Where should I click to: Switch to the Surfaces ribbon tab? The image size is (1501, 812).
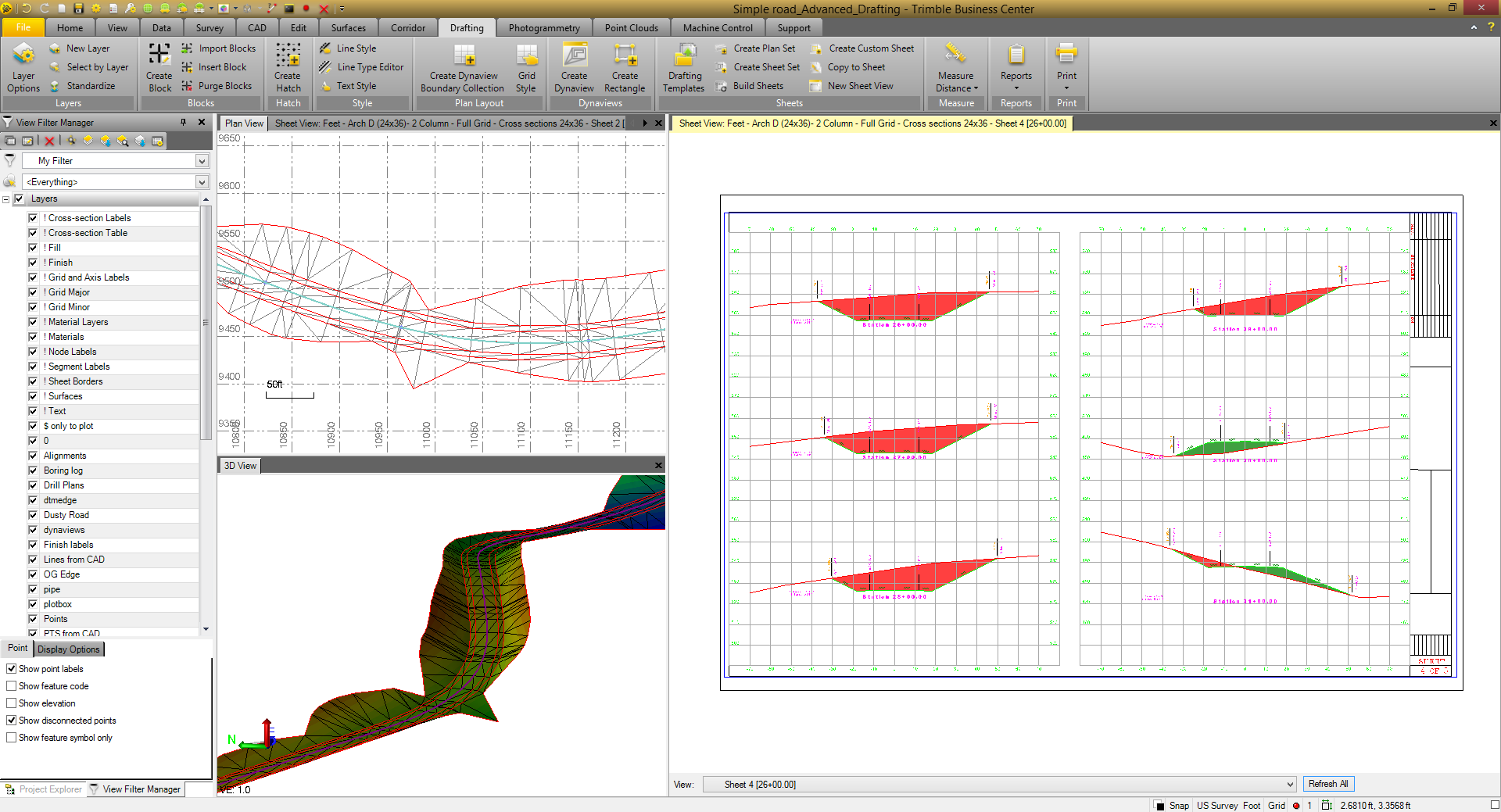348,28
